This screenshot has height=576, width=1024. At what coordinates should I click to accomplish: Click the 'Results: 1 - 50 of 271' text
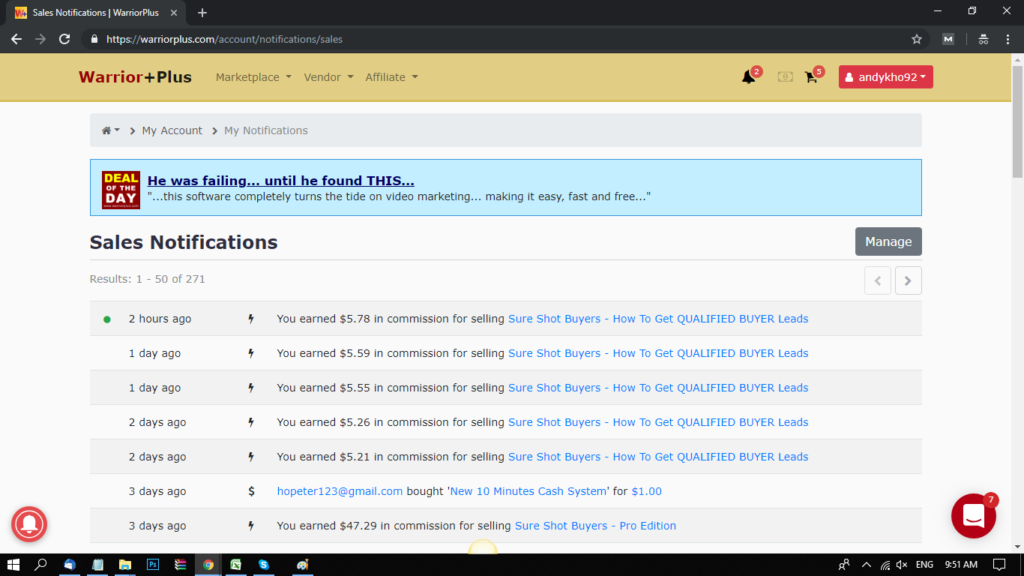coord(148,279)
